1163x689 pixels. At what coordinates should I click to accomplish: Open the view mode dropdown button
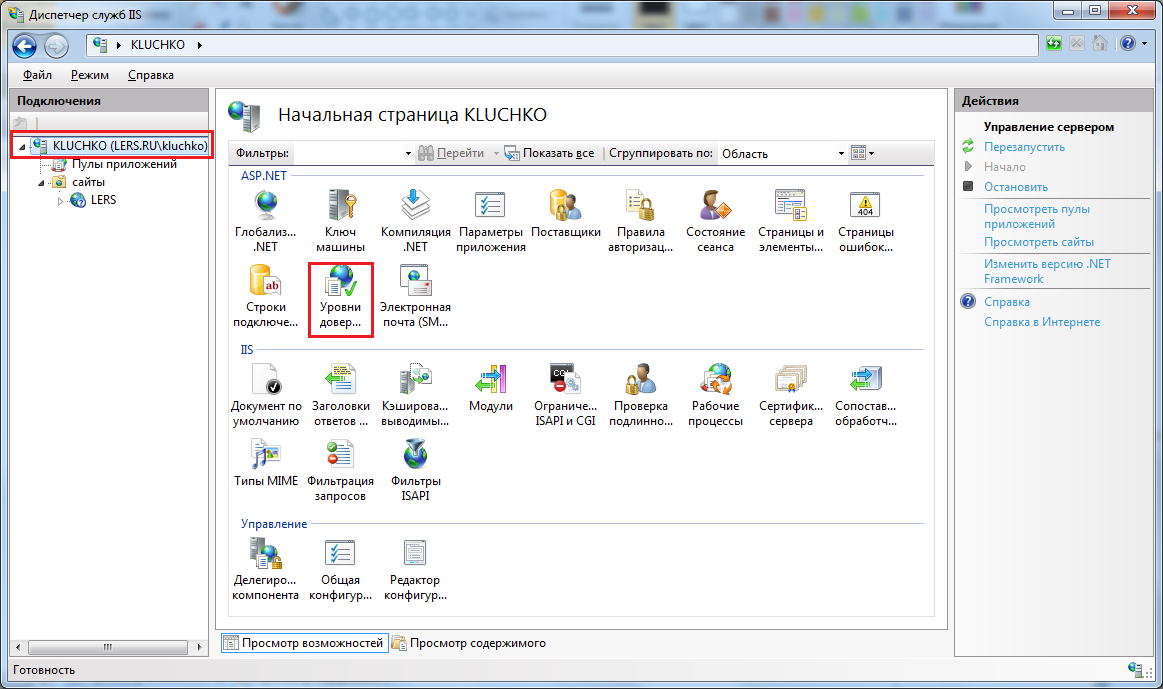(x=863, y=154)
